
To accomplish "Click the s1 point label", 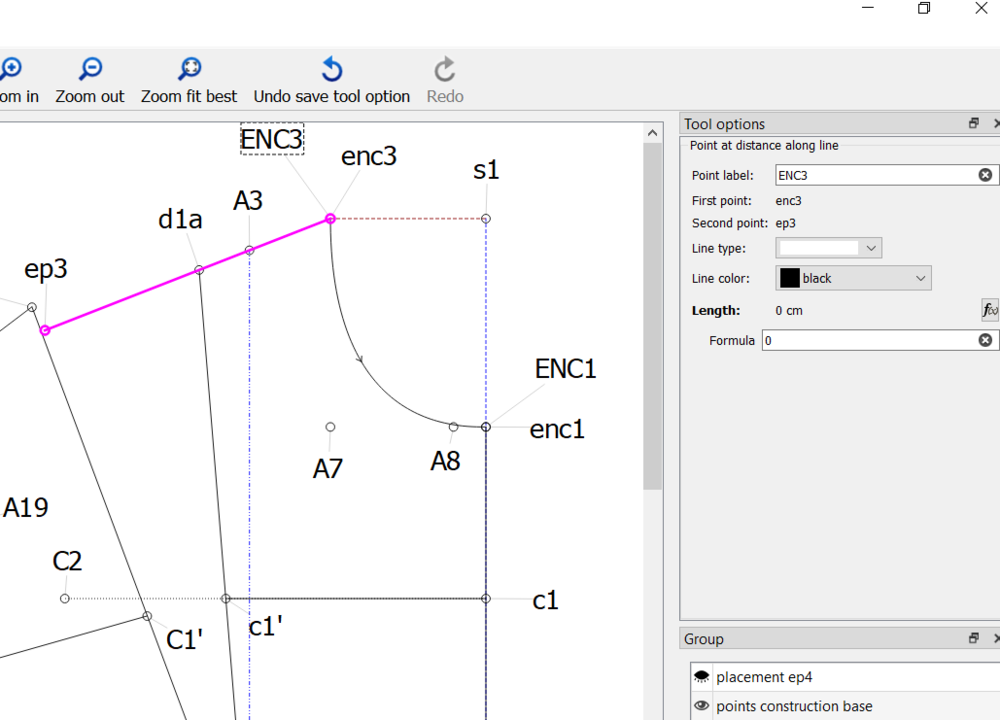I will (486, 170).
